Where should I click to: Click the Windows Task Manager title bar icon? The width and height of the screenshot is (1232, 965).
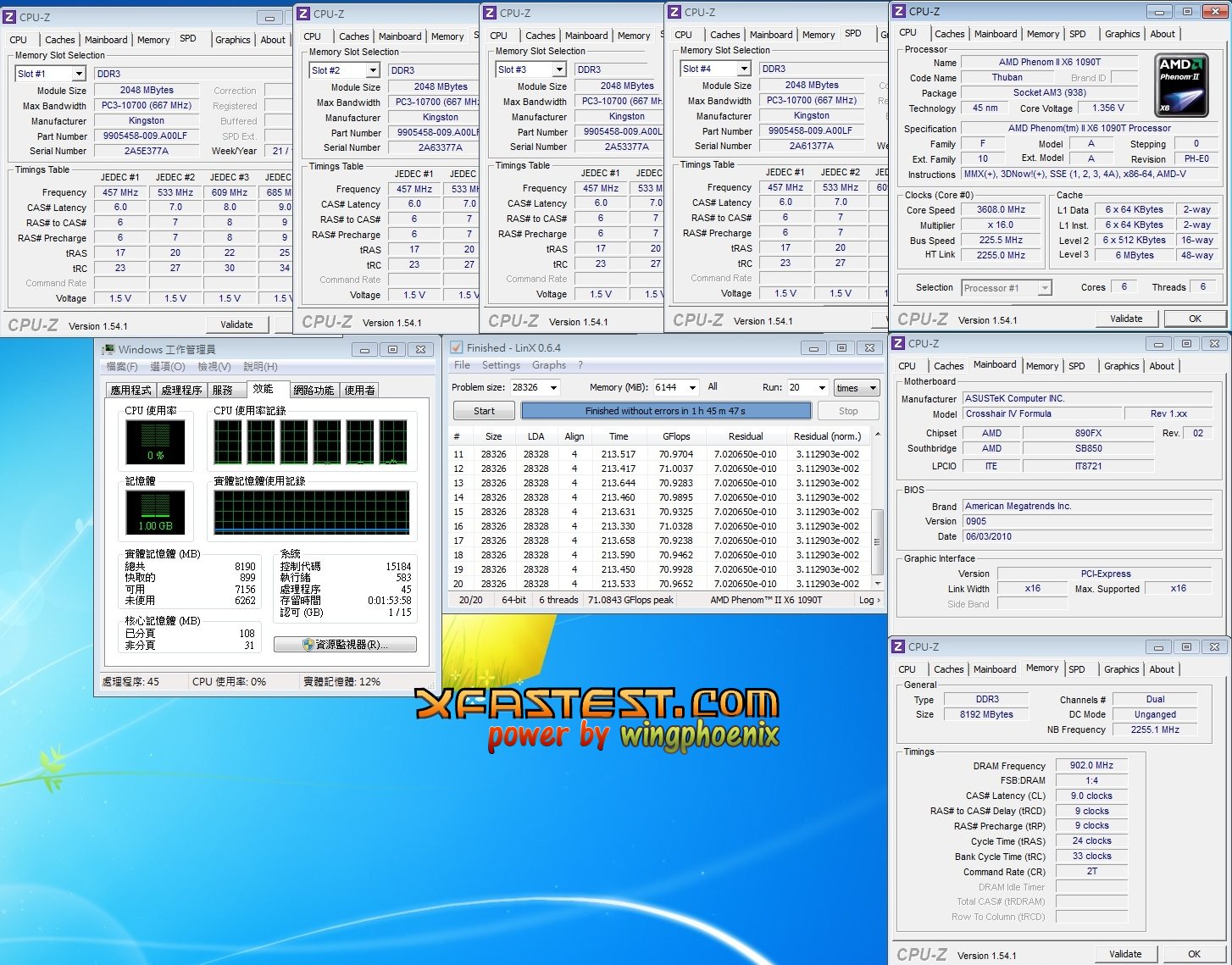[x=108, y=349]
